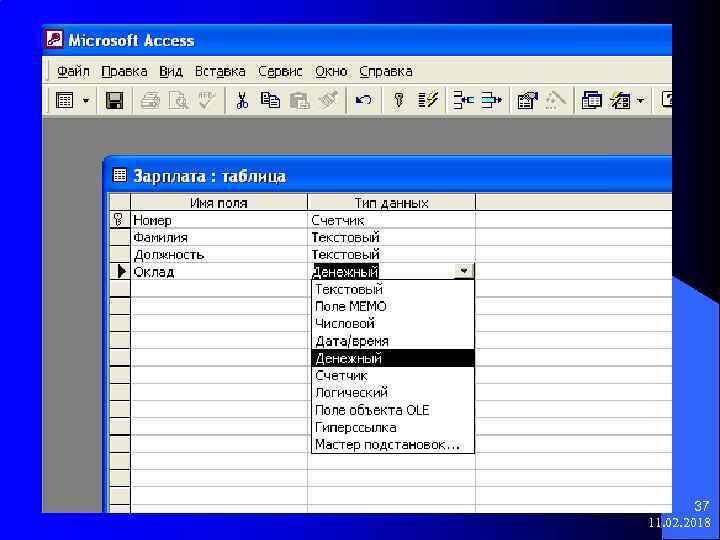Set Primary Key with key icon

pos(399,100)
